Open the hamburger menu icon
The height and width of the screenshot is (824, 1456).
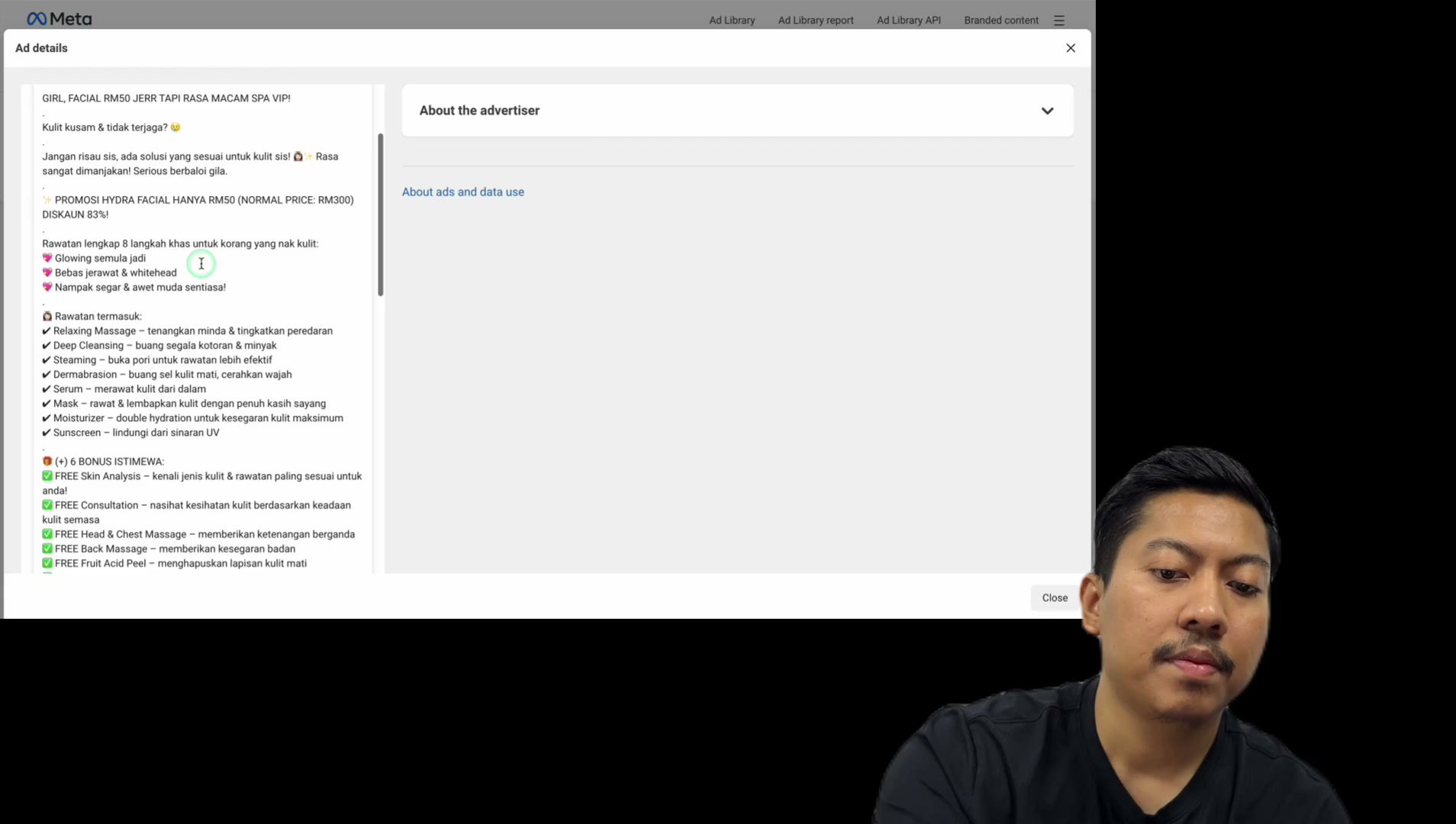[1059, 21]
